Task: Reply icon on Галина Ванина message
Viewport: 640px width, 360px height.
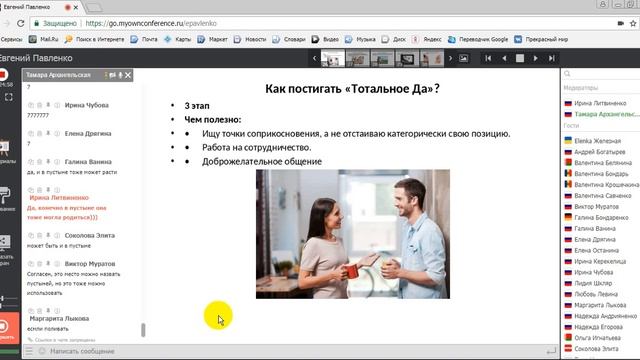Action: (x=31, y=162)
